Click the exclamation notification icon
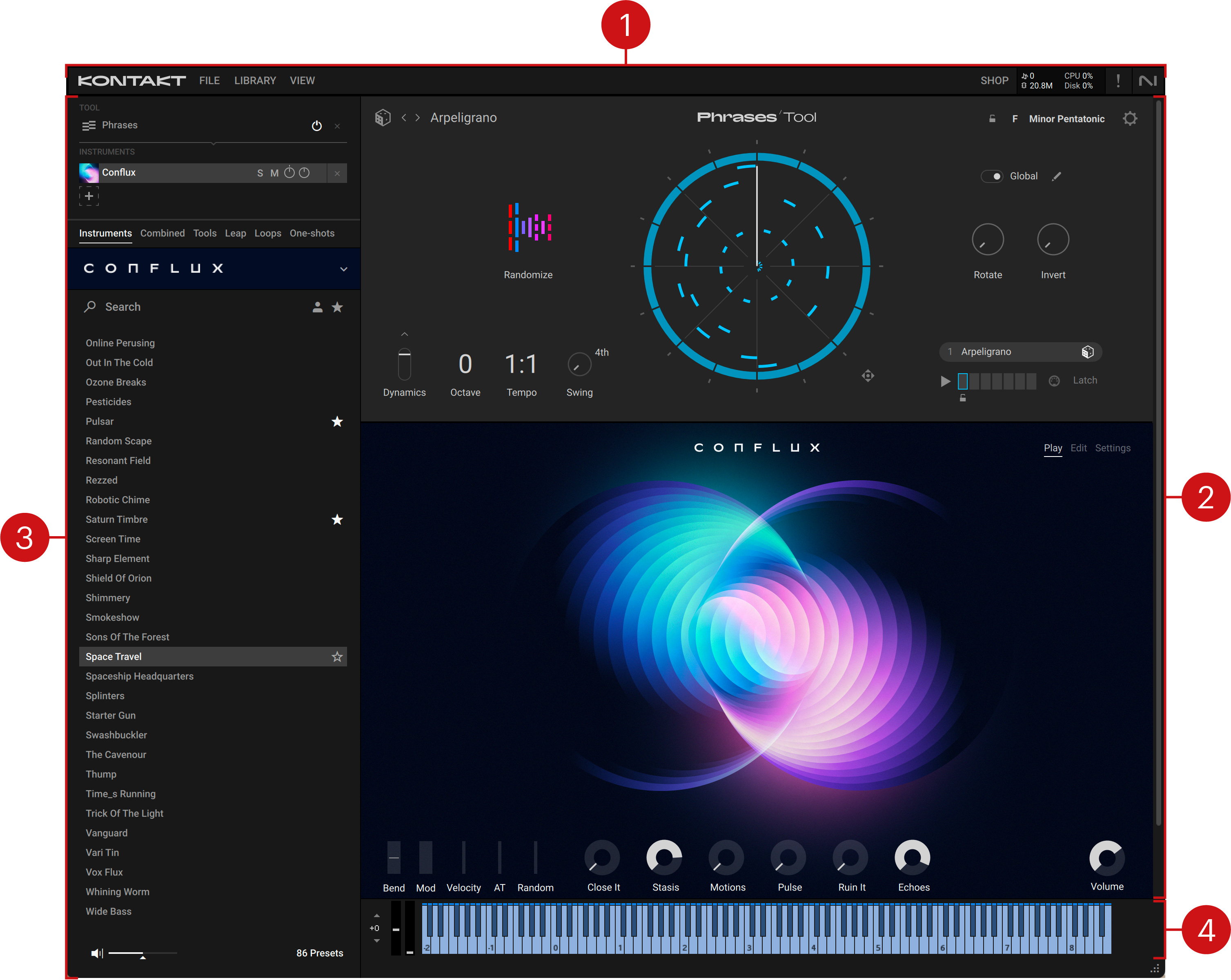Viewport: 1231px width, 980px height. coord(1117,80)
